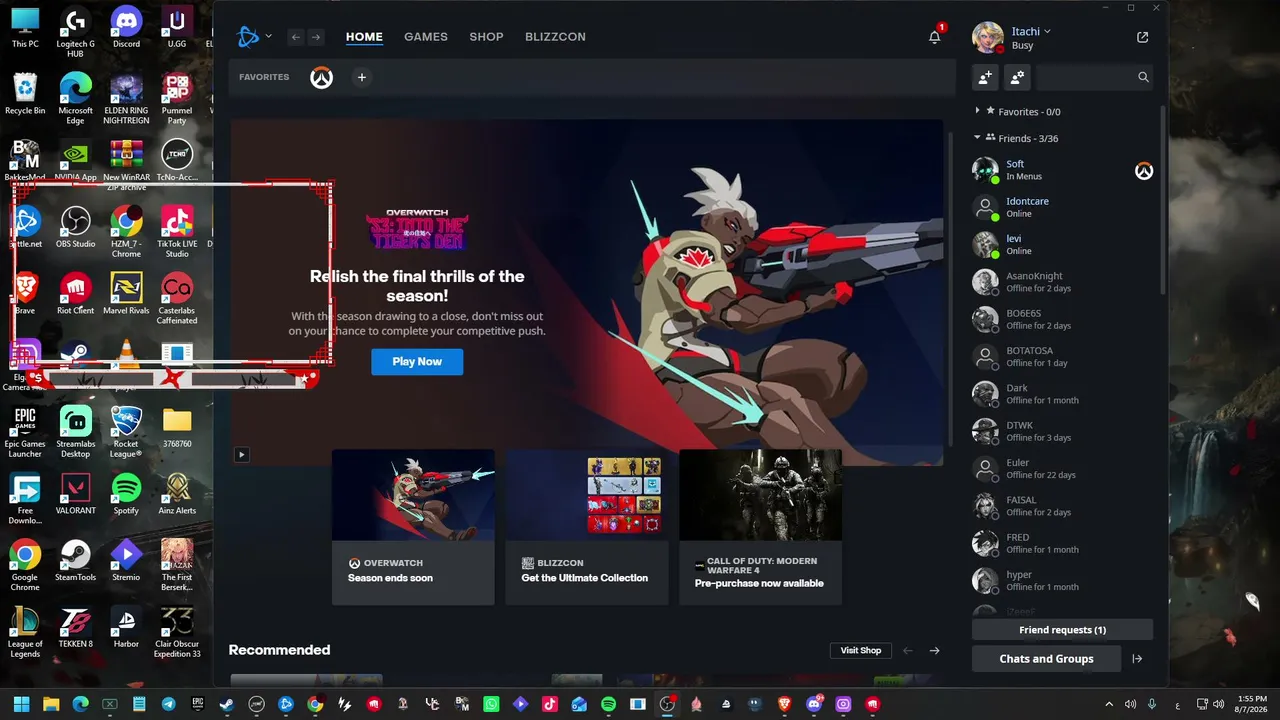This screenshot has height=720, width=1280.
Task: Open the BlizzCon Ultimate Collection card
Action: click(587, 527)
